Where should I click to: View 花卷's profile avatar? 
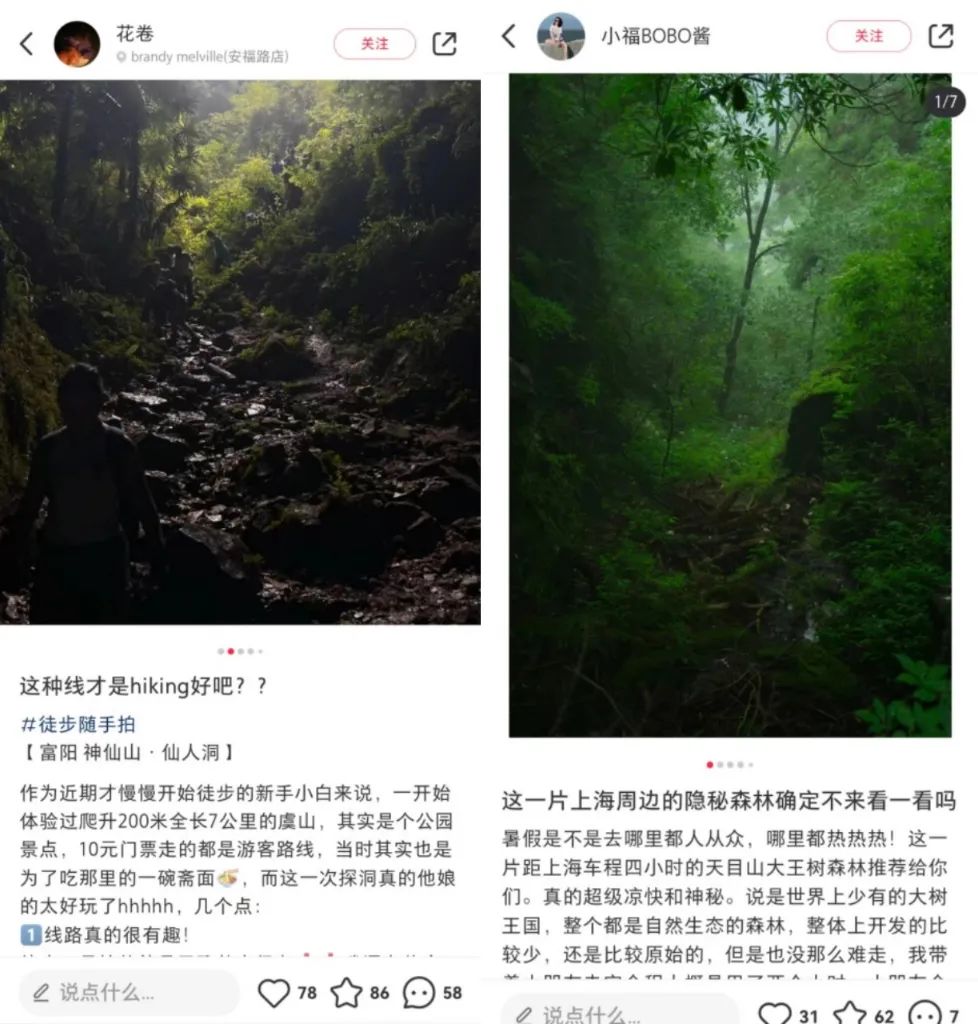77,44
